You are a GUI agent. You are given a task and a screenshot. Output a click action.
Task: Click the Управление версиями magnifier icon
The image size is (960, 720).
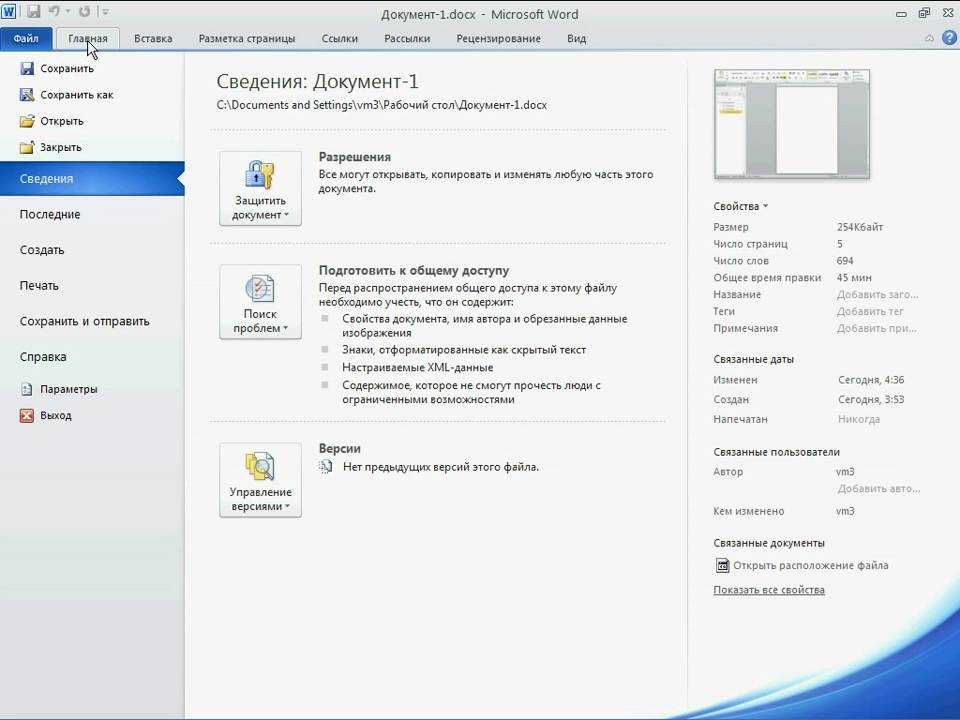(x=260, y=466)
